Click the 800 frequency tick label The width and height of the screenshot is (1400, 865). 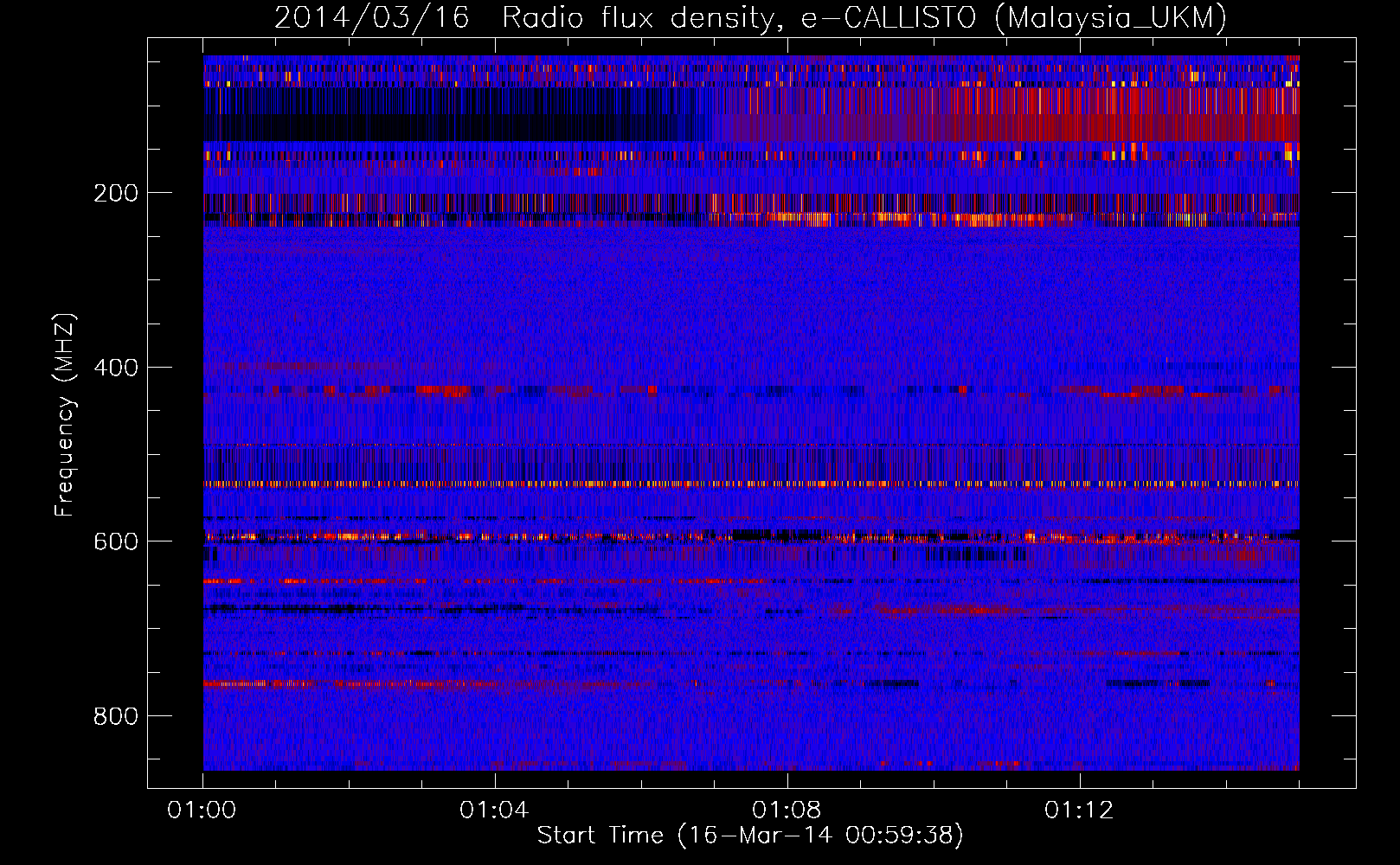tap(115, 716)
